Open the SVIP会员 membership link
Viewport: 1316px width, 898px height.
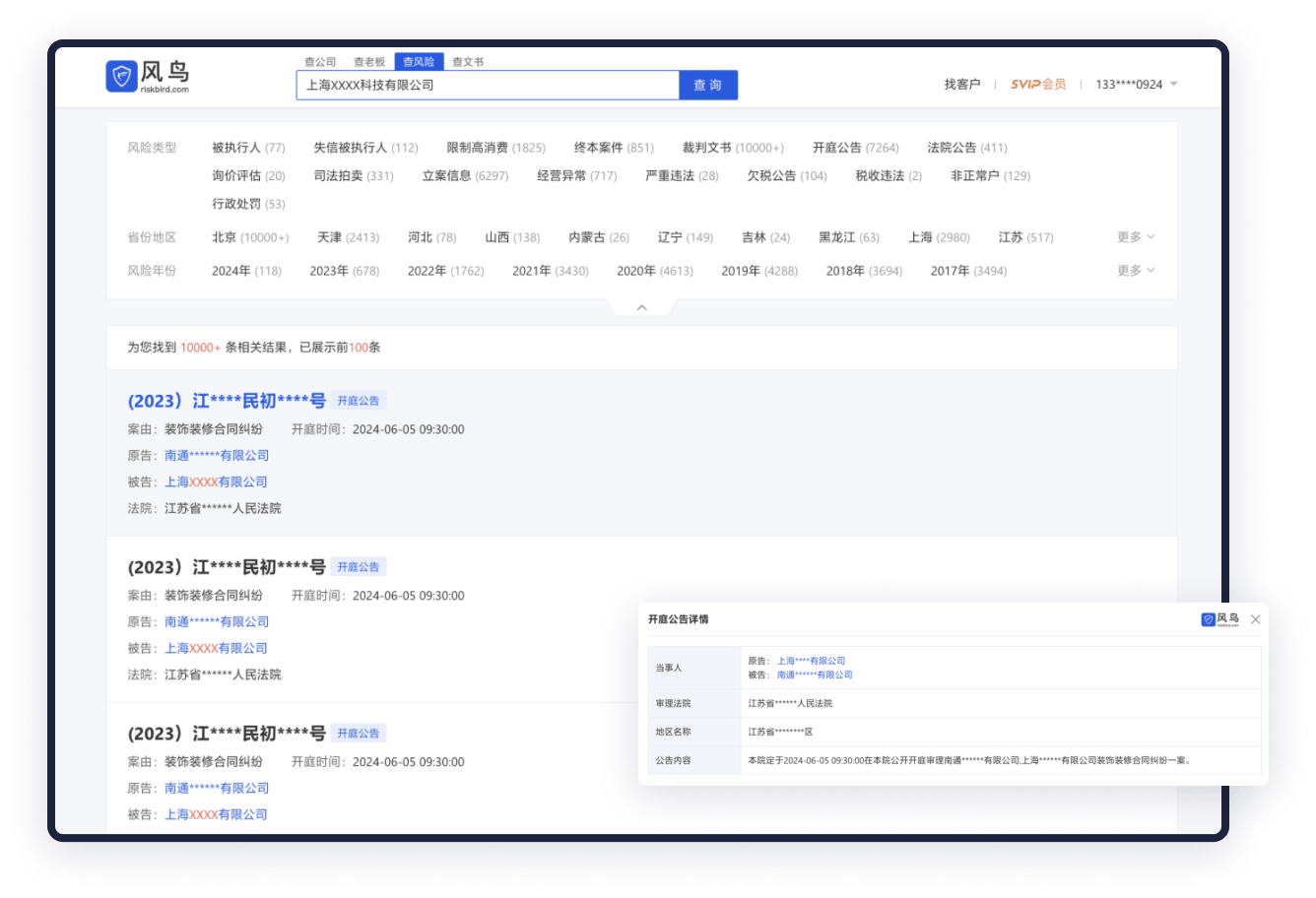pyautogui.click(x=1038, y=85)
